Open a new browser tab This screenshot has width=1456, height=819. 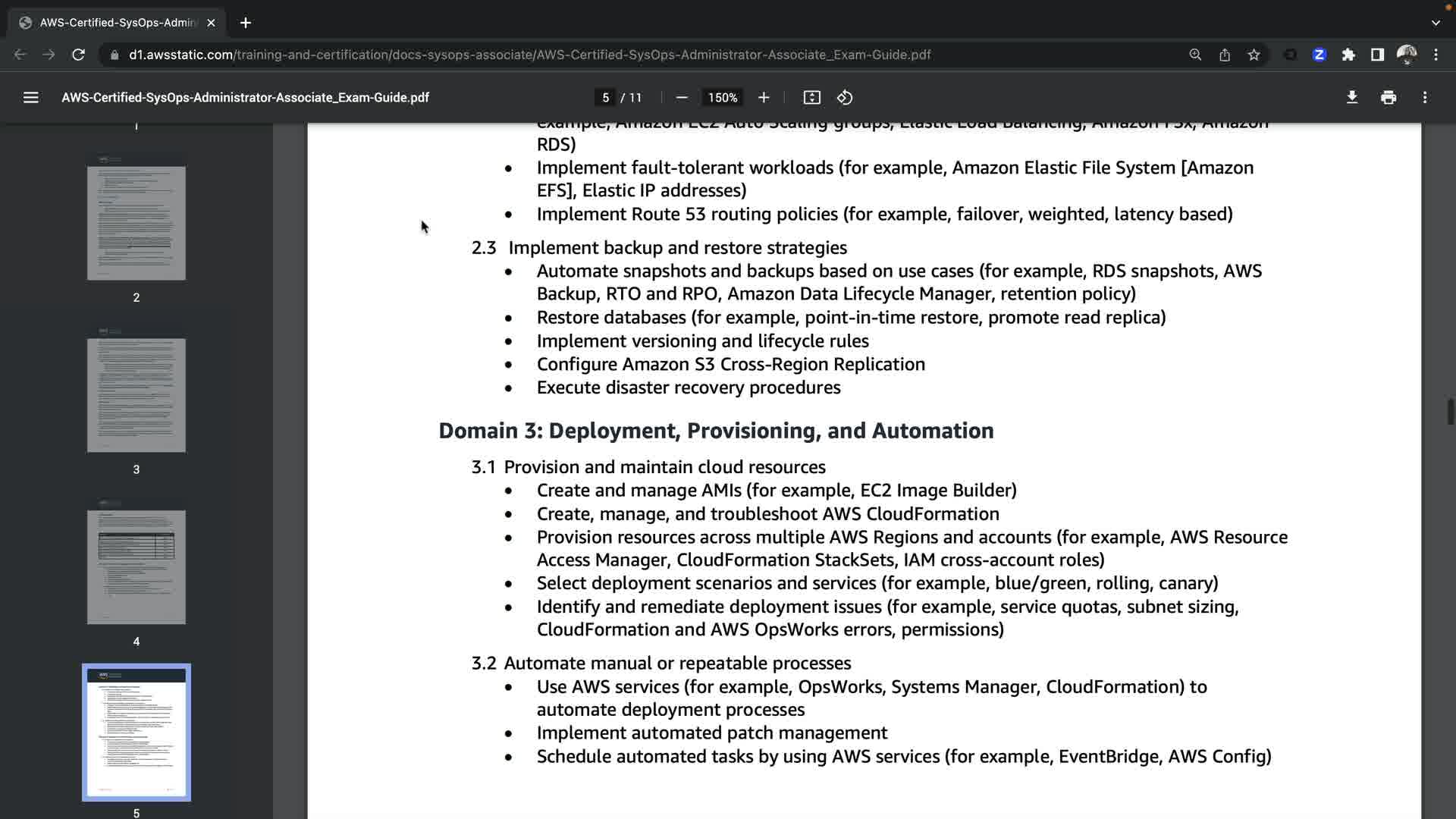coord(245,23)
